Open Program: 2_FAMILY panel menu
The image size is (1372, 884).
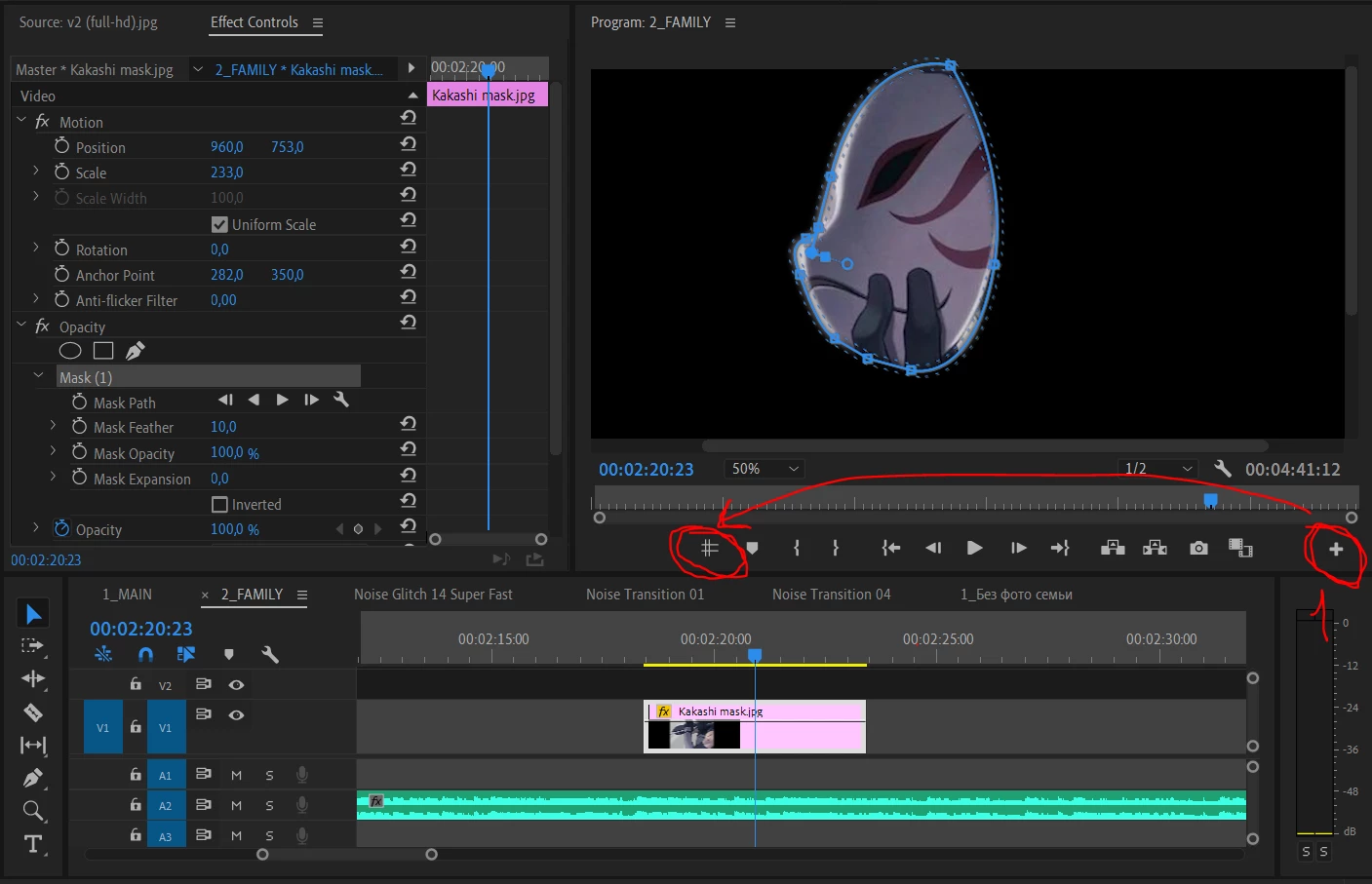click(x=730, y=22)
